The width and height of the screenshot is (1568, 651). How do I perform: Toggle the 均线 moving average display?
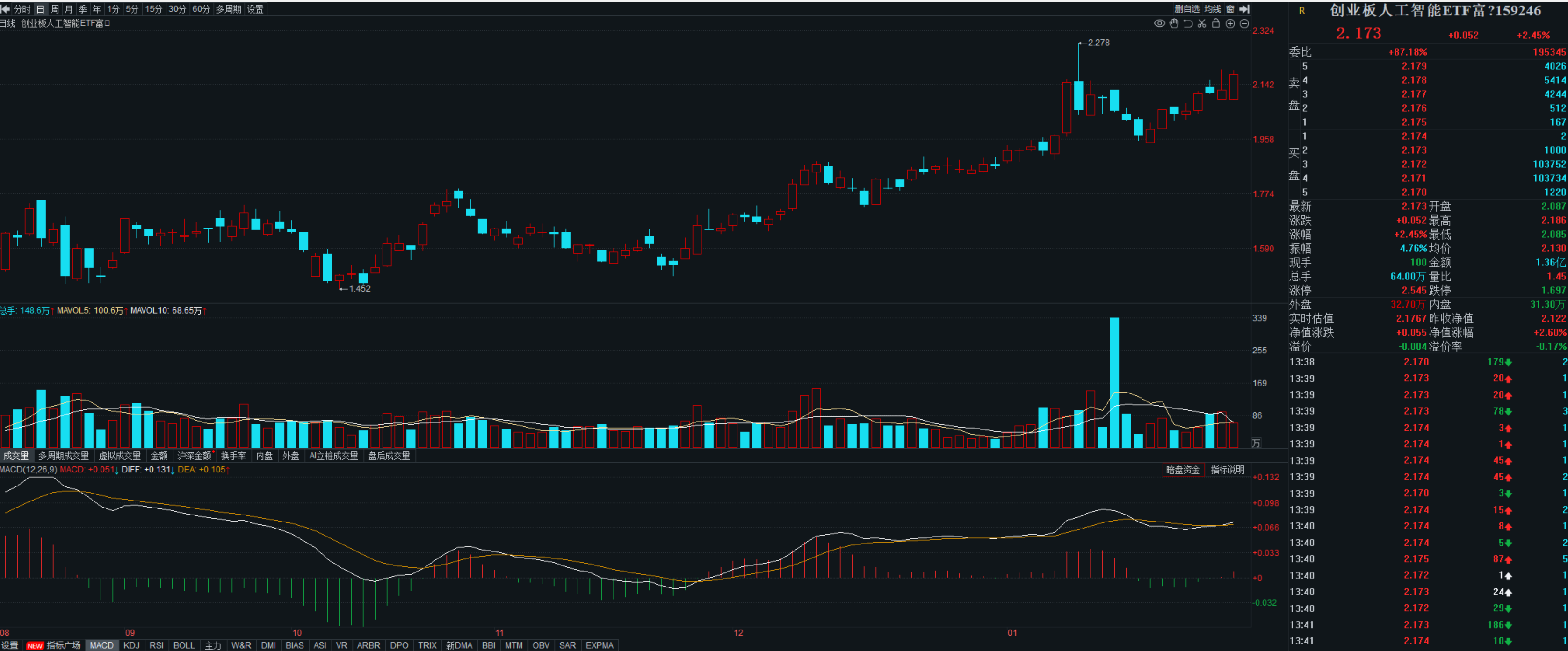(1212, 9)
